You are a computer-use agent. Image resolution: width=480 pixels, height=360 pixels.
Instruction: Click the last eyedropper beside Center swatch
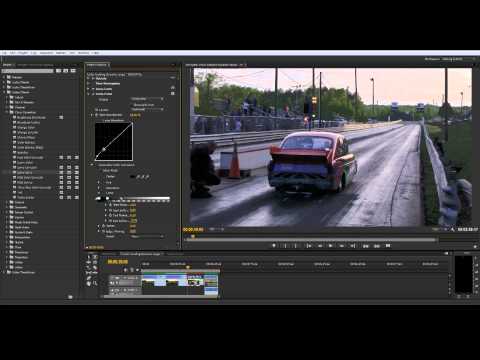tap(147, 177)
